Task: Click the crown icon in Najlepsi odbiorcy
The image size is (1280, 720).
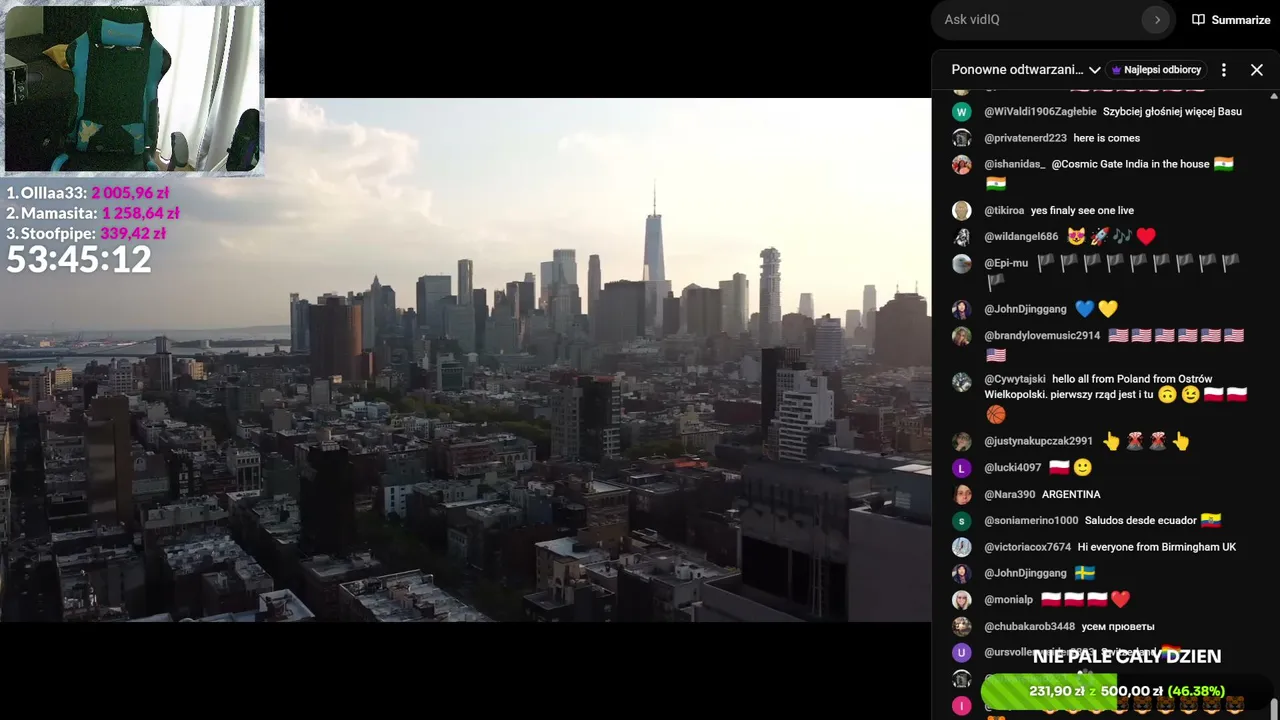Action: (x=1116, y=70)
